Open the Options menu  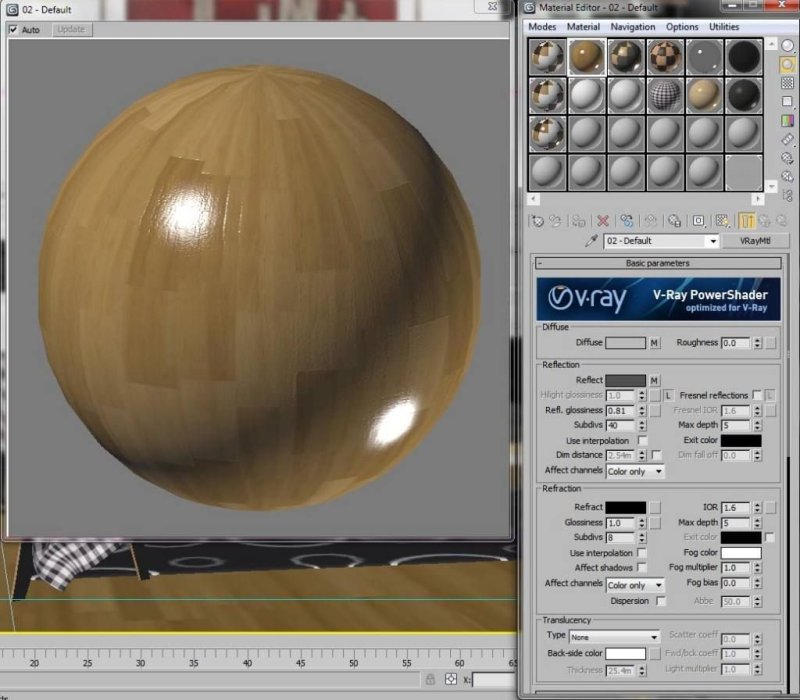tap(682, 26)
